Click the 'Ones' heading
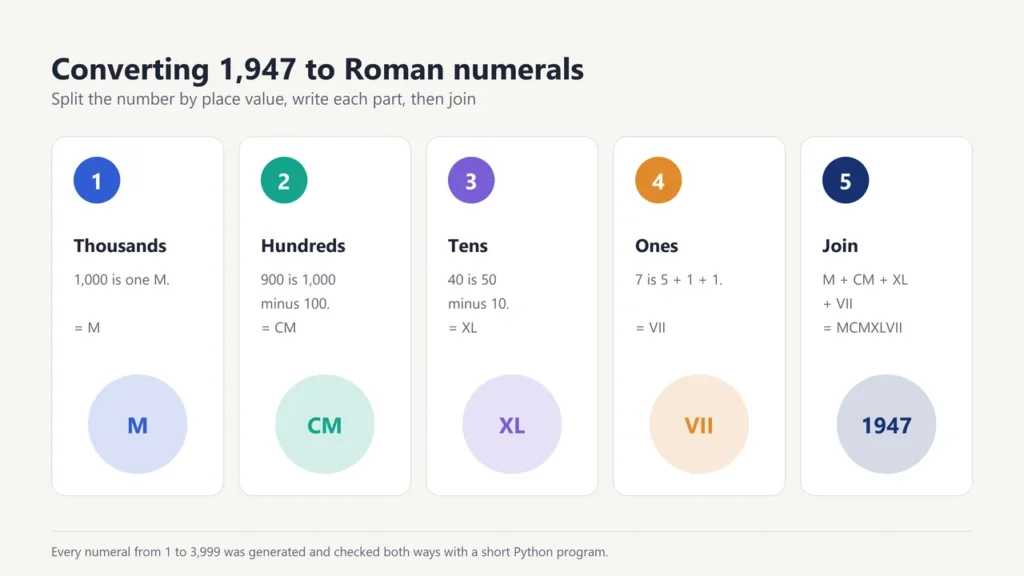 tap(656, 246)
